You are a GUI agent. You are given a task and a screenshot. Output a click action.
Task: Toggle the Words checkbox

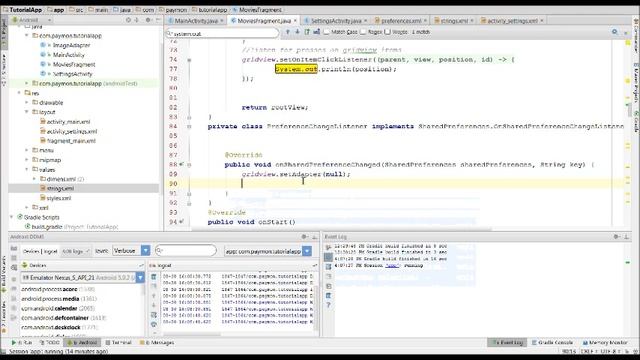[x=387, y=32]
